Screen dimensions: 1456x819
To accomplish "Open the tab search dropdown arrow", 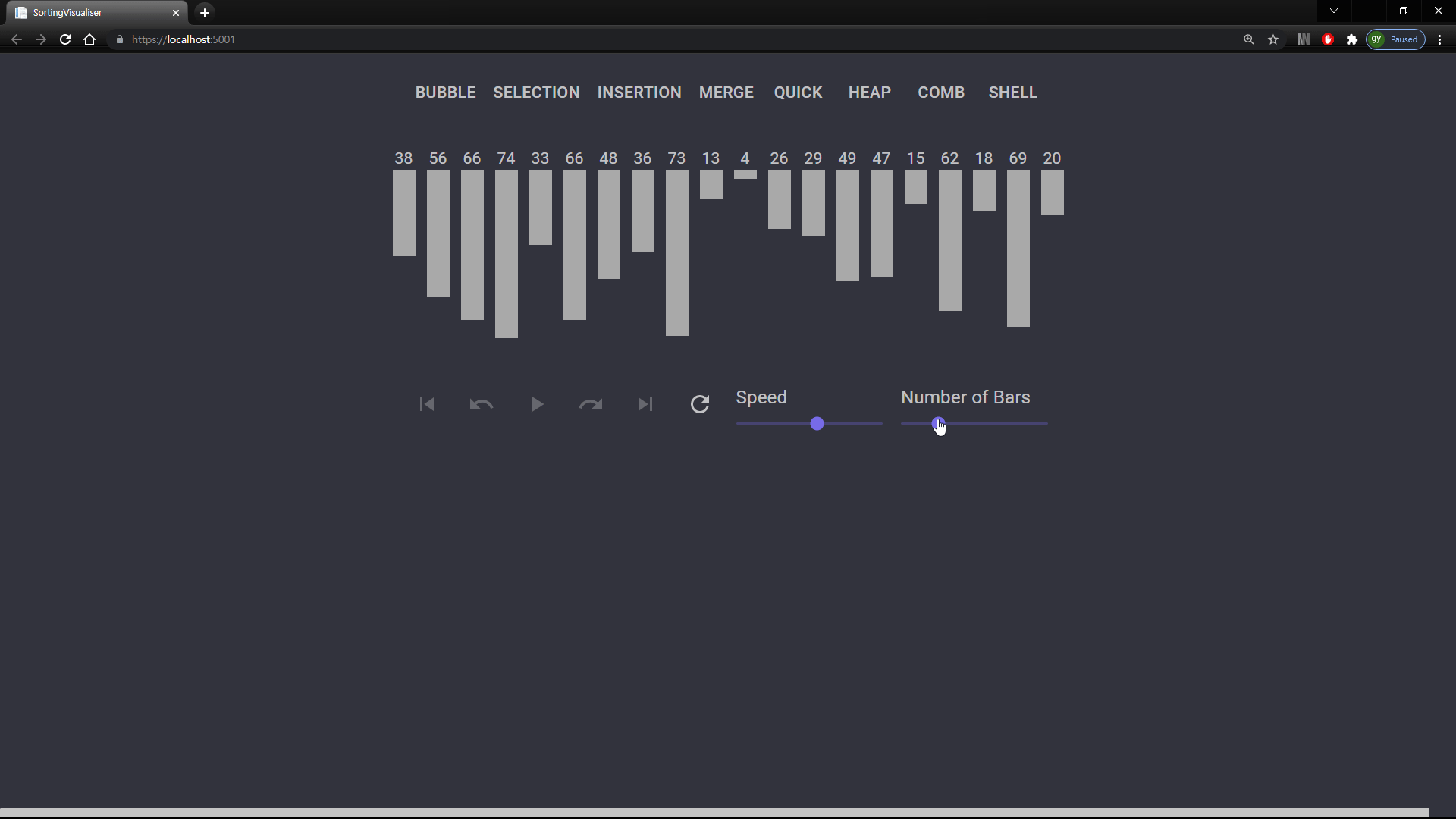I will [1334, 11].
